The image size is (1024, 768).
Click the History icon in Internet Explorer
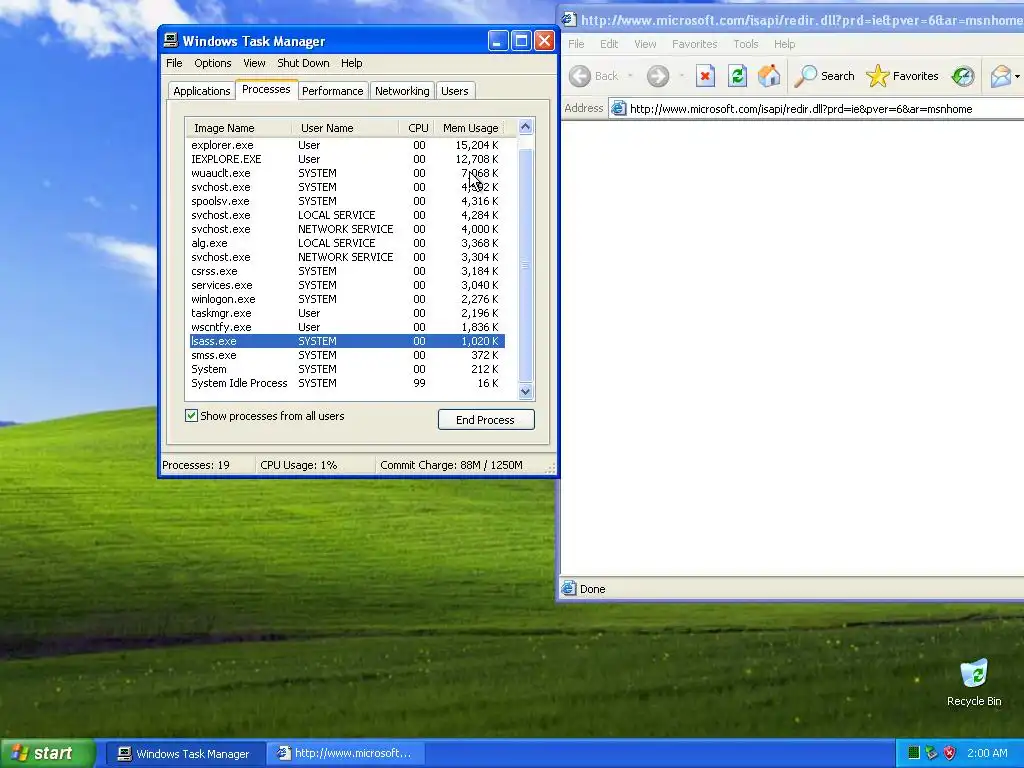pos(963,76)
